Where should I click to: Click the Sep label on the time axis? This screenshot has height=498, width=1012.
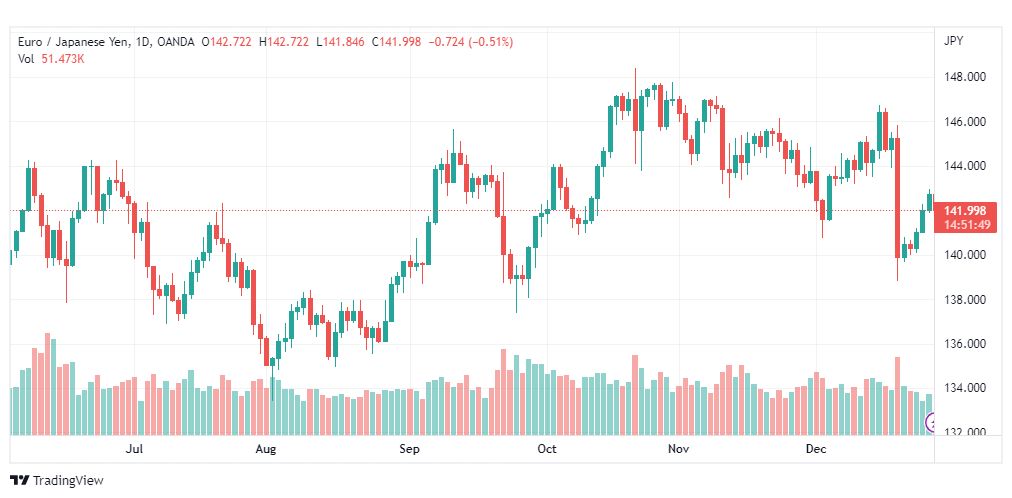(x=409, y=450)
